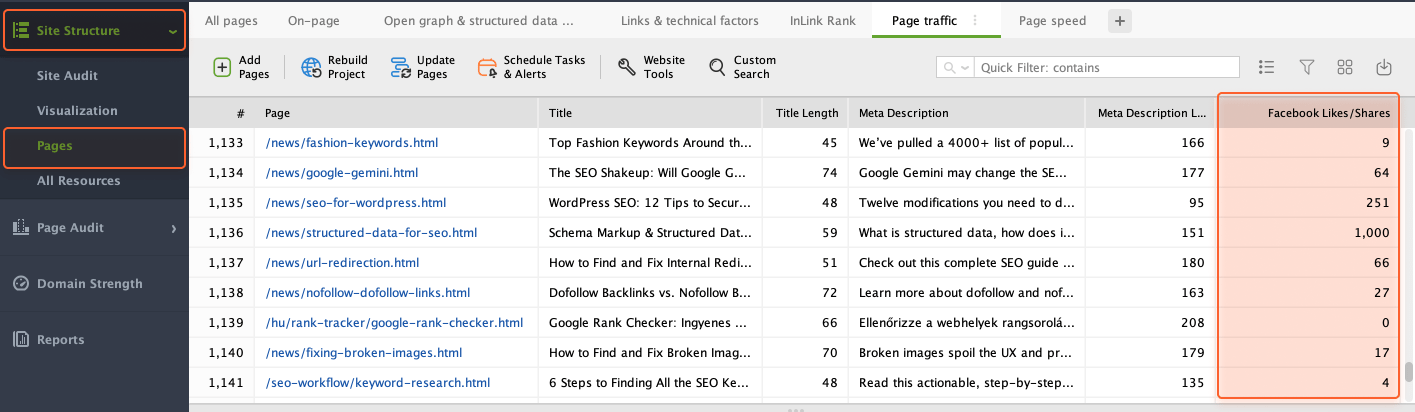Click the export download icon
The image size is (1415, 412).
pyautogui.click(x=1384, y=67)
